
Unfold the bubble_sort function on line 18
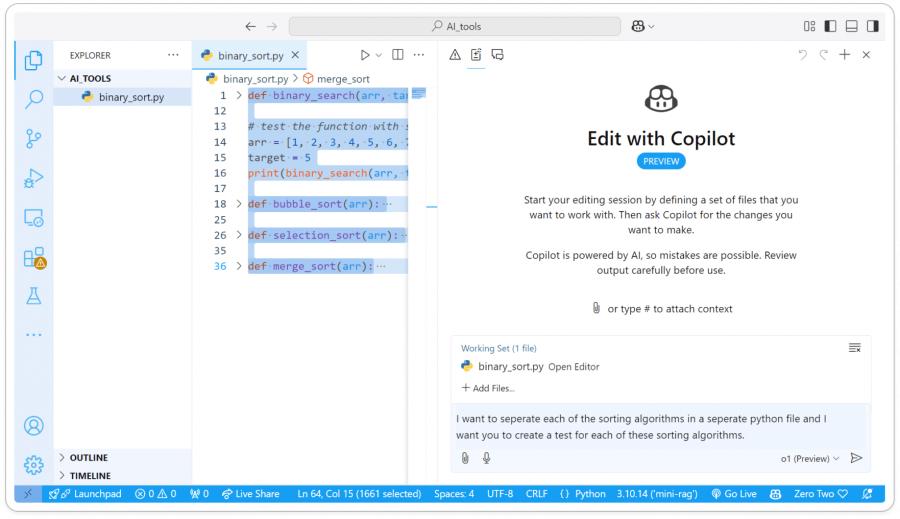point(239,204)
